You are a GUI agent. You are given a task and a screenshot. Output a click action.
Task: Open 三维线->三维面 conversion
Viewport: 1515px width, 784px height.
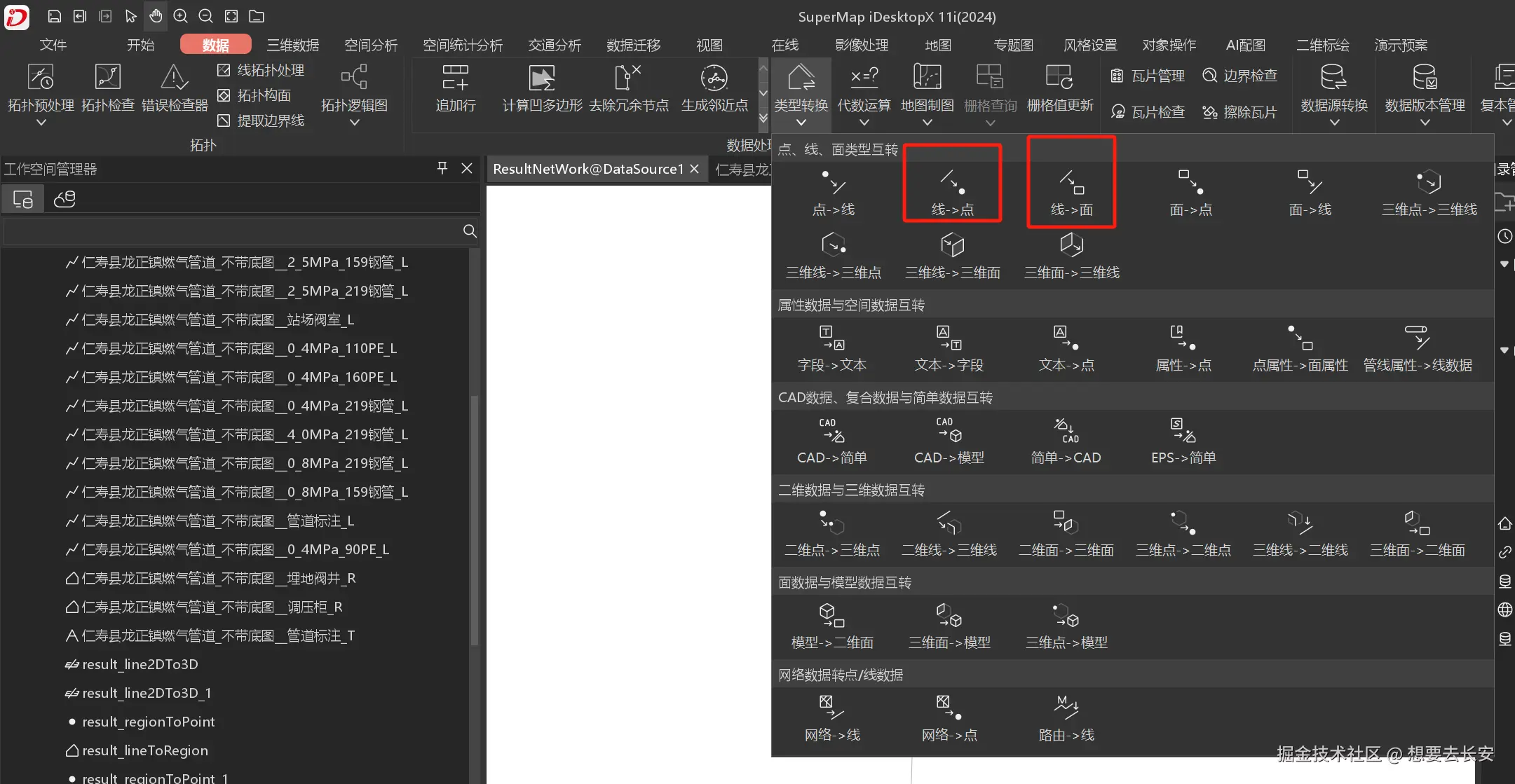(952, 255)
